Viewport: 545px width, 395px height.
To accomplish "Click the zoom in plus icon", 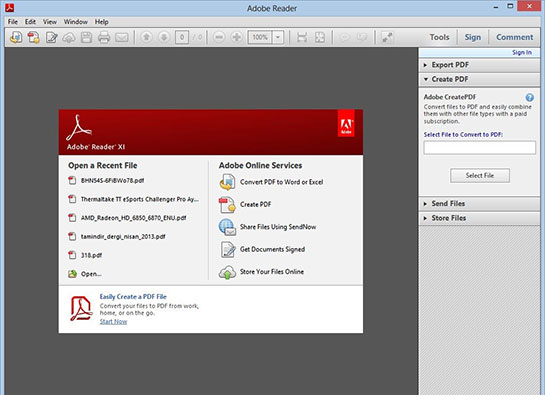I will [237, 37].
